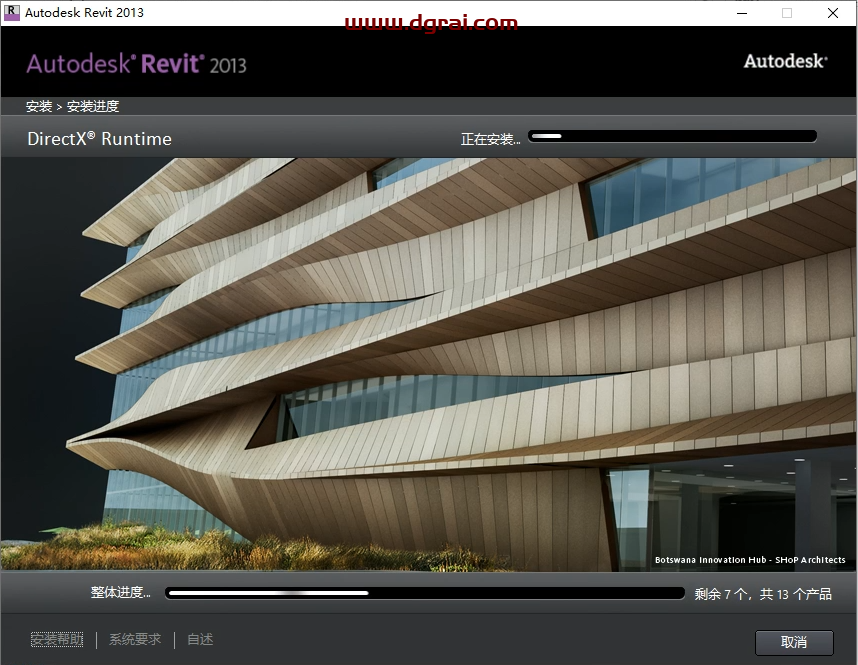858x665 pixels.
Task: Click the Autodesk logo at top right
Action: coord(786,60)
